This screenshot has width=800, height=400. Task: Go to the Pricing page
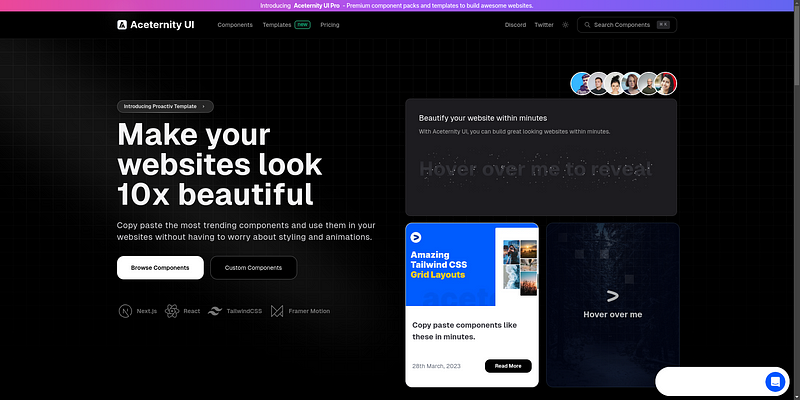coord(330,24)
